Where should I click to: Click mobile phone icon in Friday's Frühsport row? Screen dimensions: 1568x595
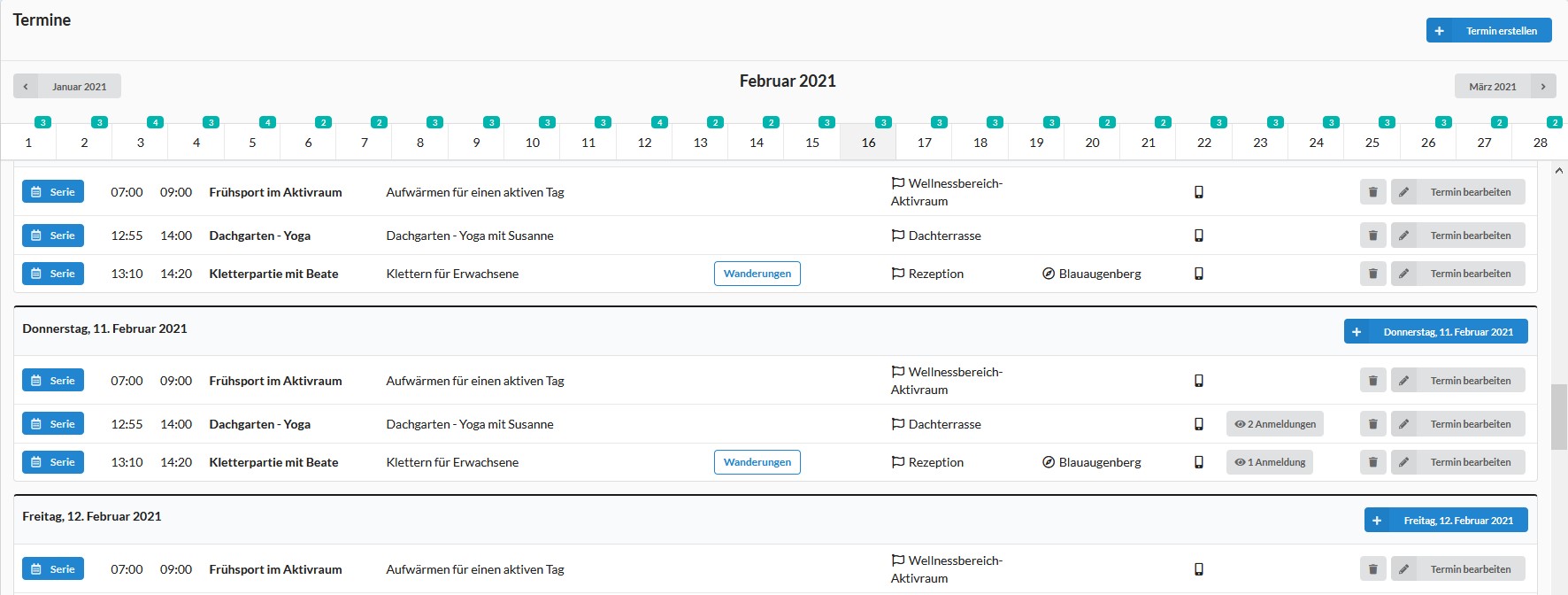click(x=1199, y=569)
